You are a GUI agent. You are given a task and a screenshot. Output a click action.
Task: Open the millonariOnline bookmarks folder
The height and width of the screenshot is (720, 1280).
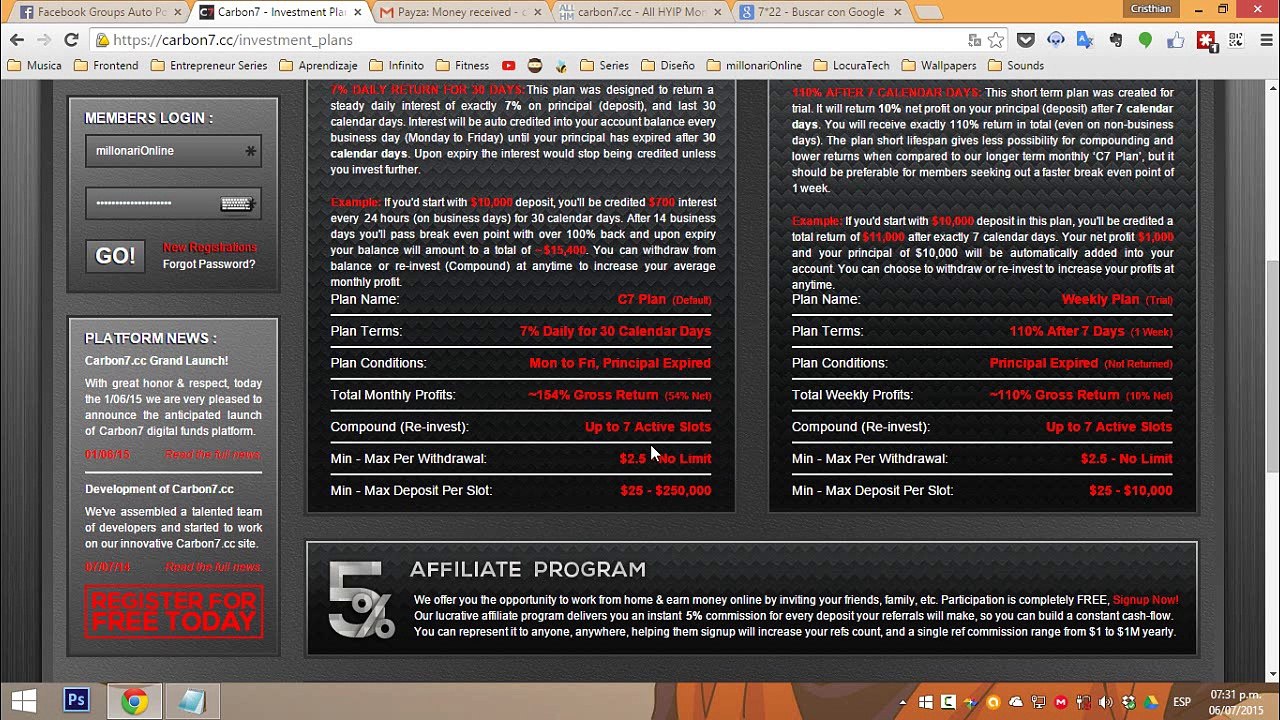[x=754, y=66]
